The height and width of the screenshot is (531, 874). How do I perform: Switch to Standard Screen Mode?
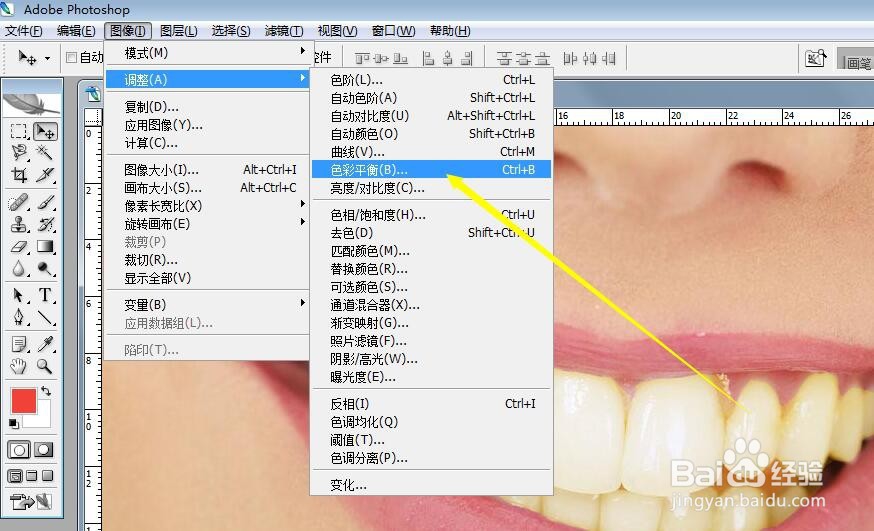tap(16, 476)
